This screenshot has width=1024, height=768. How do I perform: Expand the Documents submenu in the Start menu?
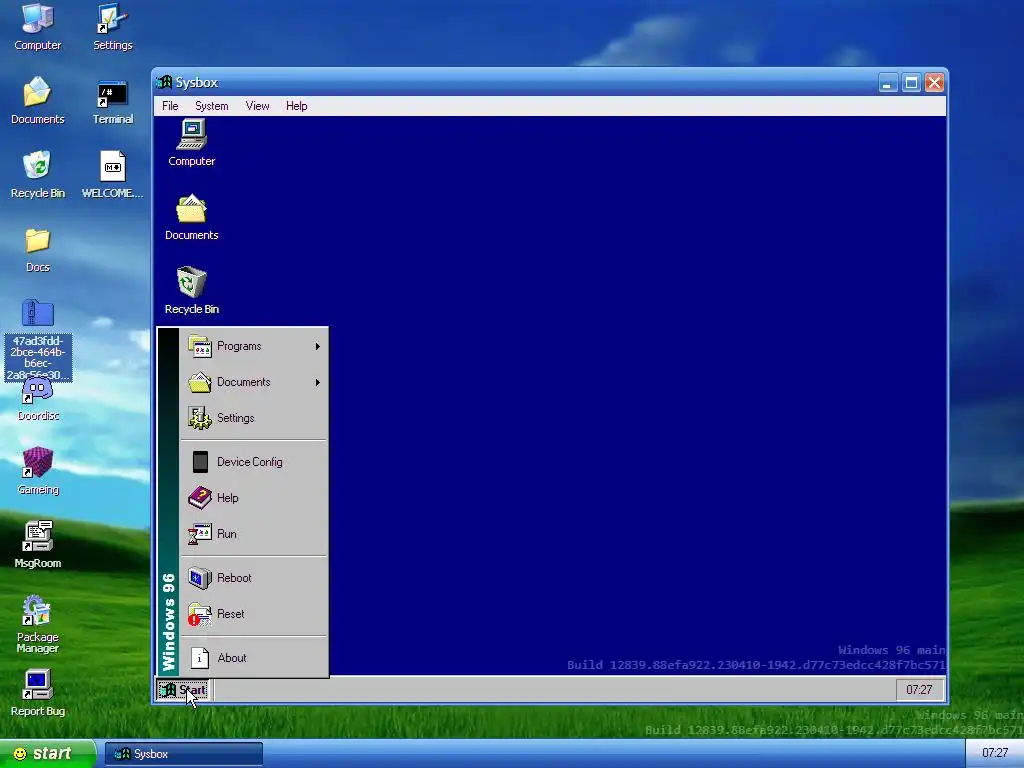click(x=254, y=382)
